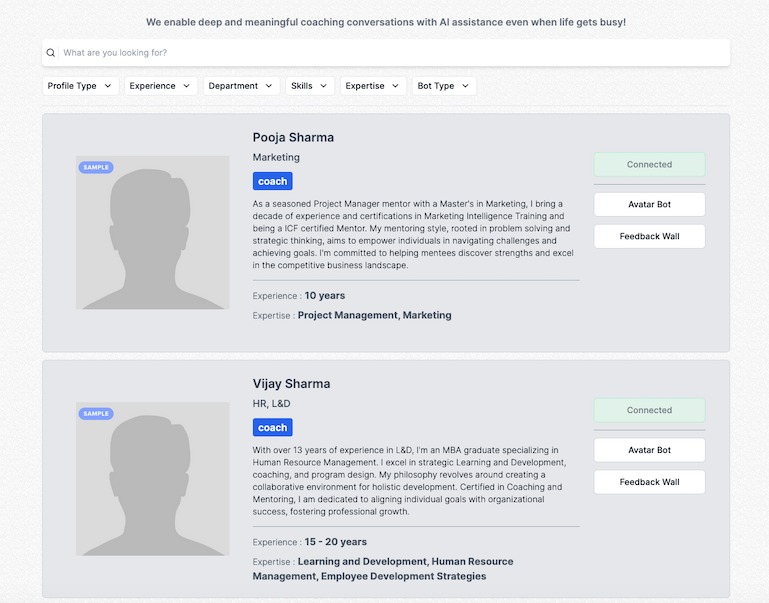Click Vijay Sharma's profile avatar image
769x603 pixels.
click(152, 479)
